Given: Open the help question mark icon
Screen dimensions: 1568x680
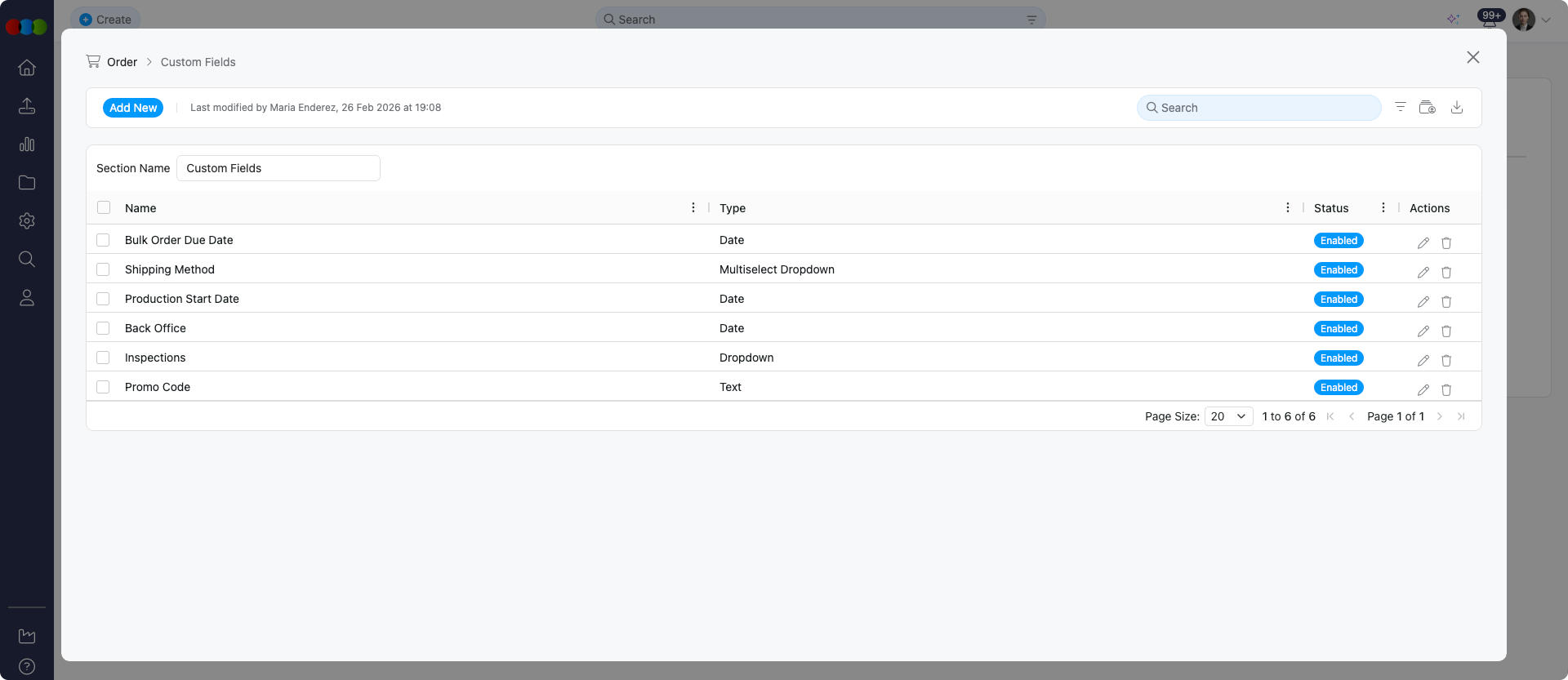Looking at the screenshot, I should [27, 667].
